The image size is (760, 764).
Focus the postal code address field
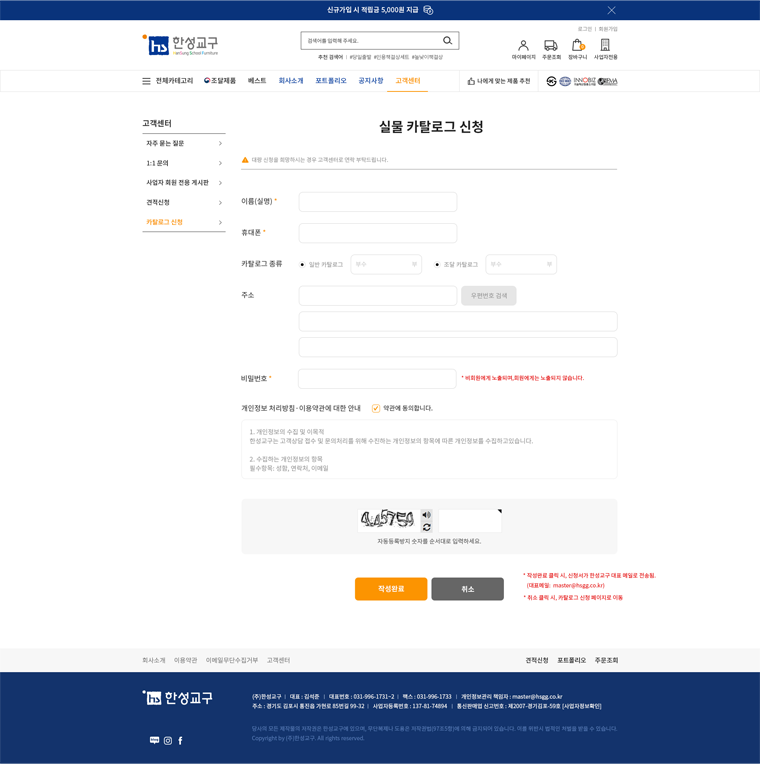[378, 296]
